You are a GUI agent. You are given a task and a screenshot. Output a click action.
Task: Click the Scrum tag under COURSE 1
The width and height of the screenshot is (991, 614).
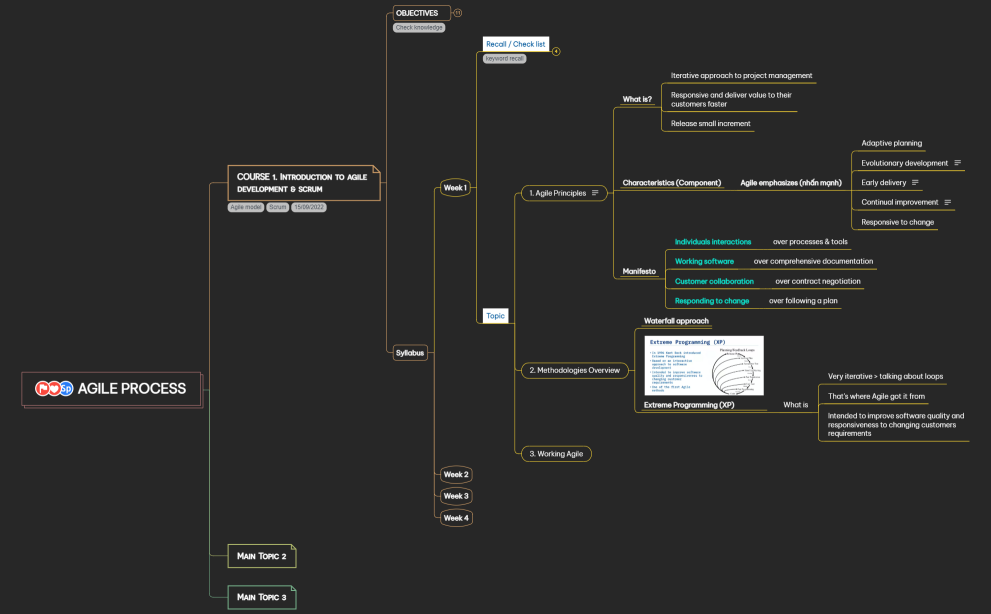(278, 207)
